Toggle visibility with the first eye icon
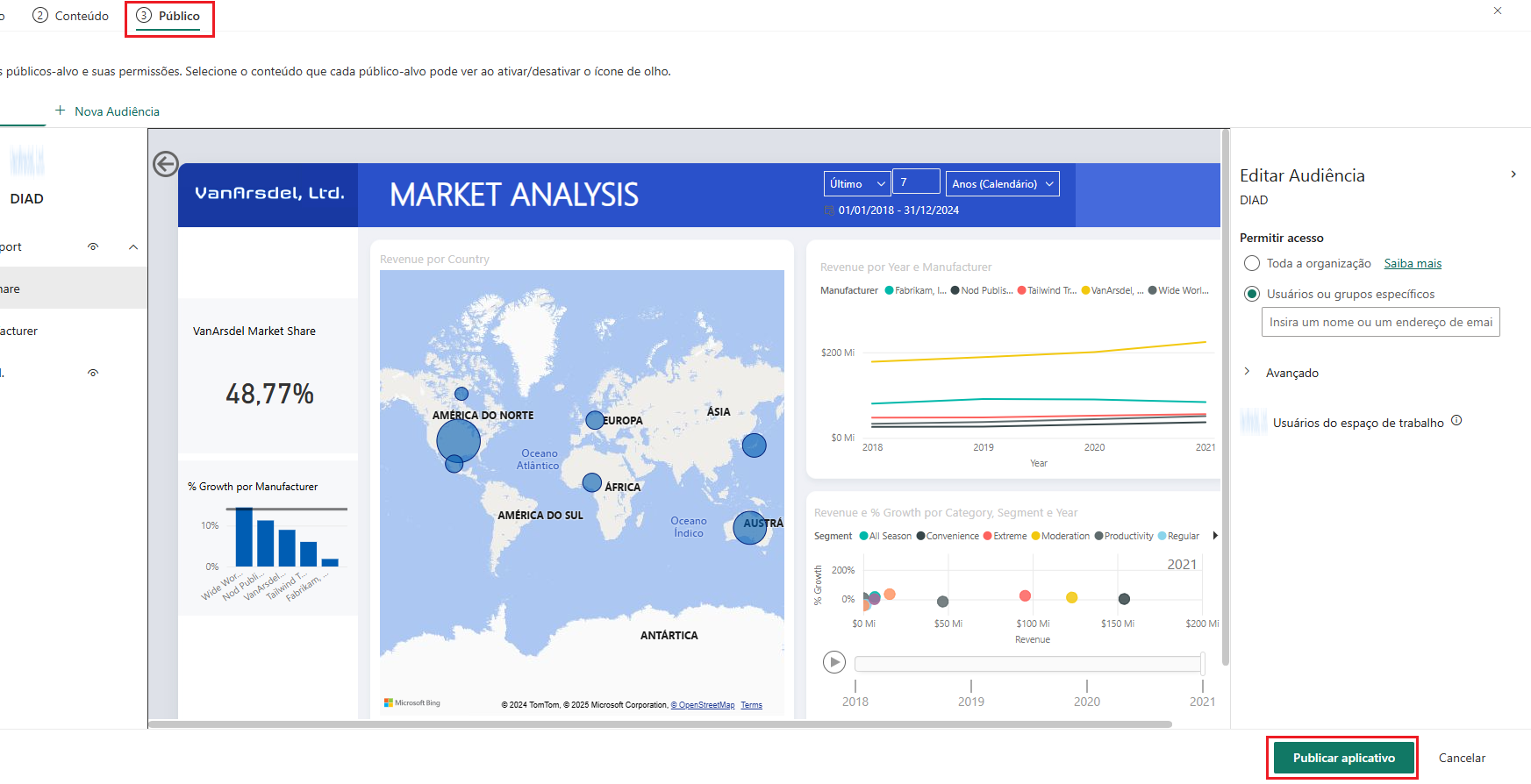The height and width of the screenshot is (784, 1531). coord(93,247)
